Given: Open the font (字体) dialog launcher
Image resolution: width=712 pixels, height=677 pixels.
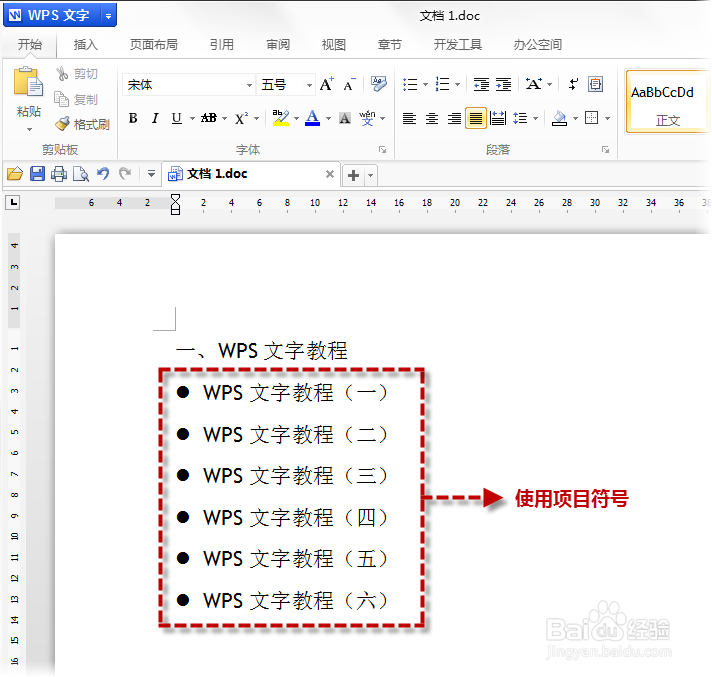Looking at the screenshot, I should pos(382,149).
